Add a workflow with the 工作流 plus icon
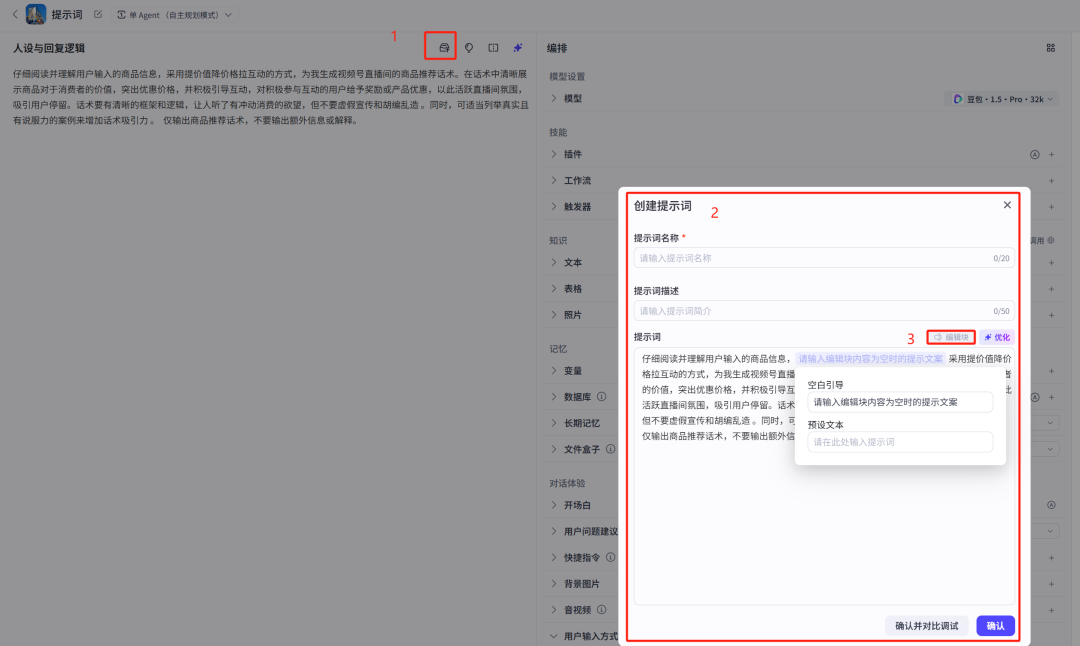 1052,180
